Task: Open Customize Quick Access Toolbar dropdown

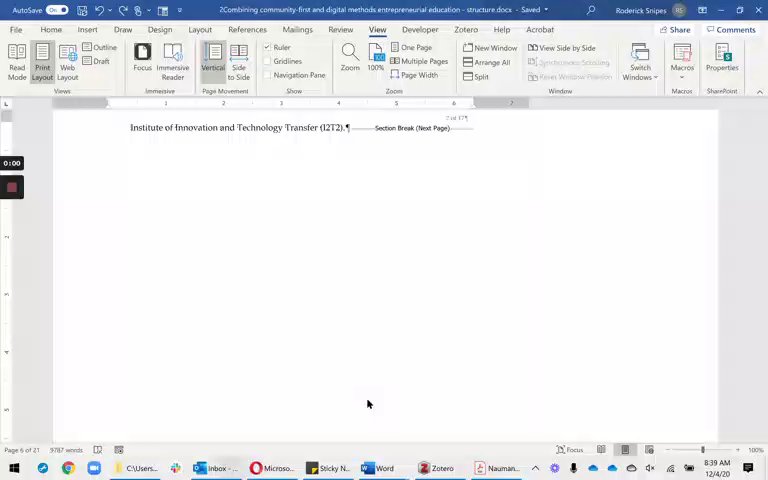Action: 180,10
